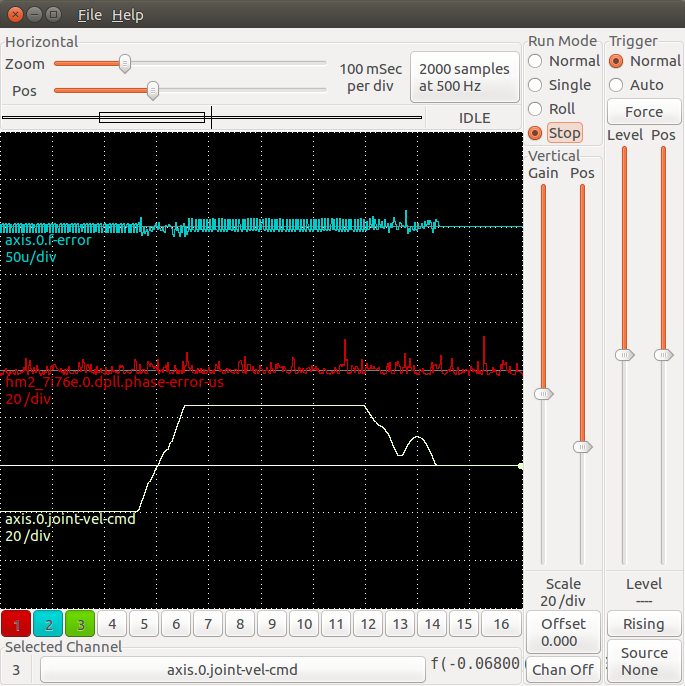Enable channel 16

(x=501, y=623)
